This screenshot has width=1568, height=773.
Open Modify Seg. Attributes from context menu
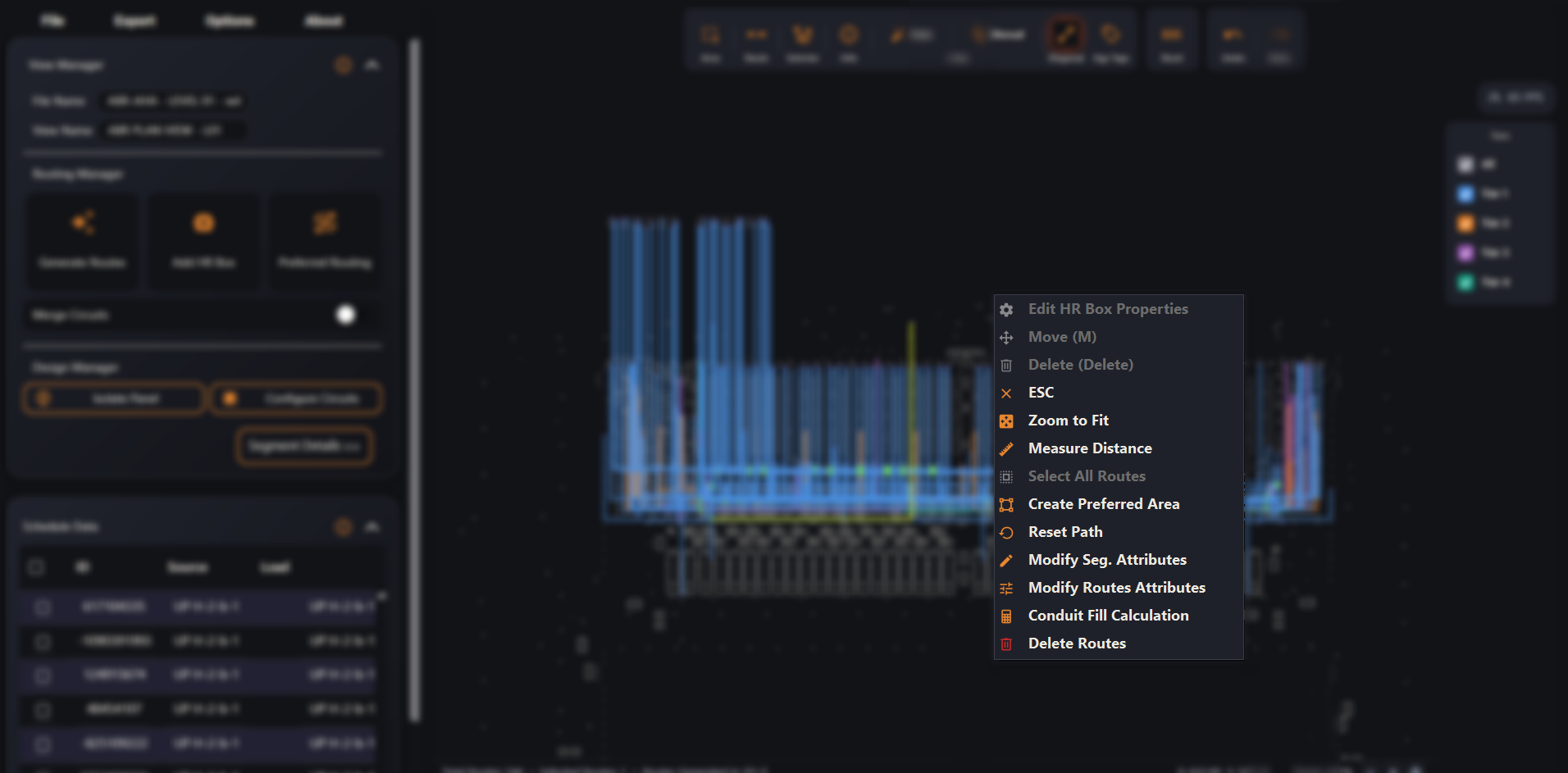[1119, 560]
